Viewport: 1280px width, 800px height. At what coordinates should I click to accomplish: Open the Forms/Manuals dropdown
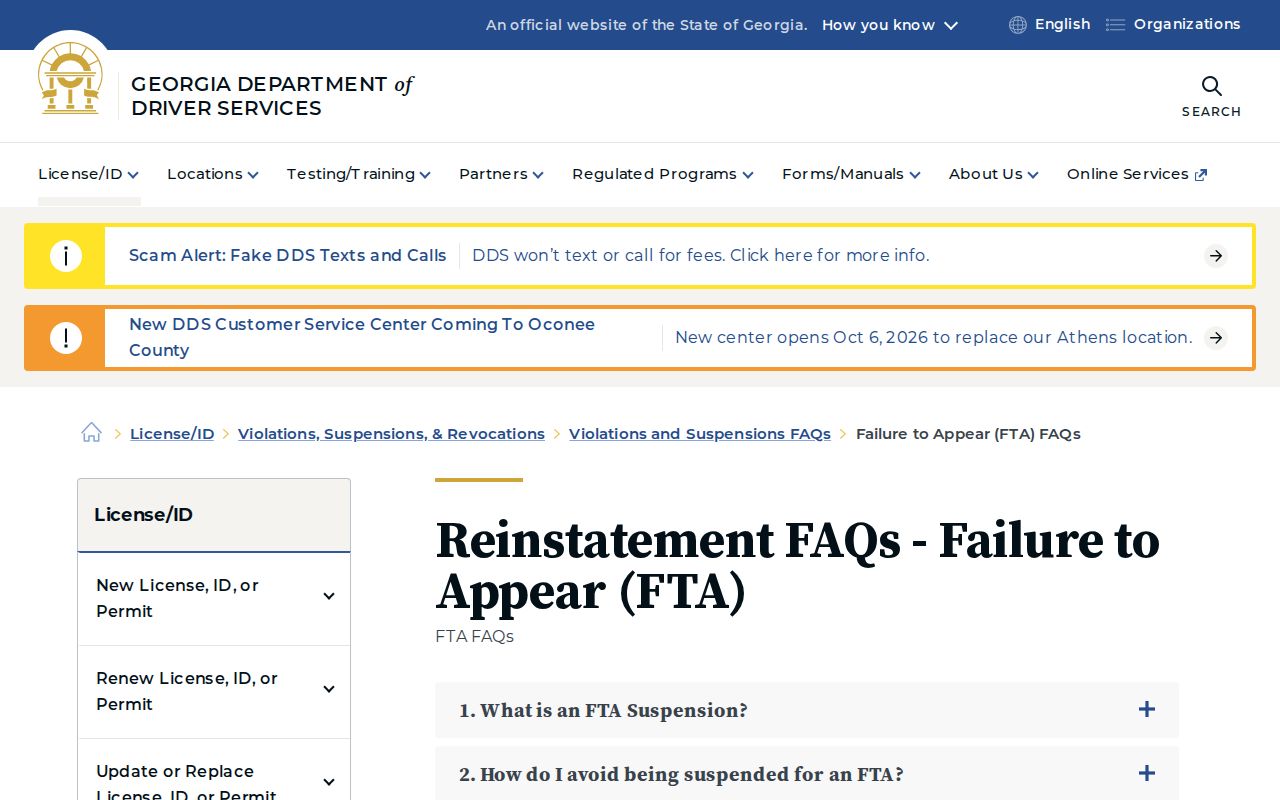[851, 174]
